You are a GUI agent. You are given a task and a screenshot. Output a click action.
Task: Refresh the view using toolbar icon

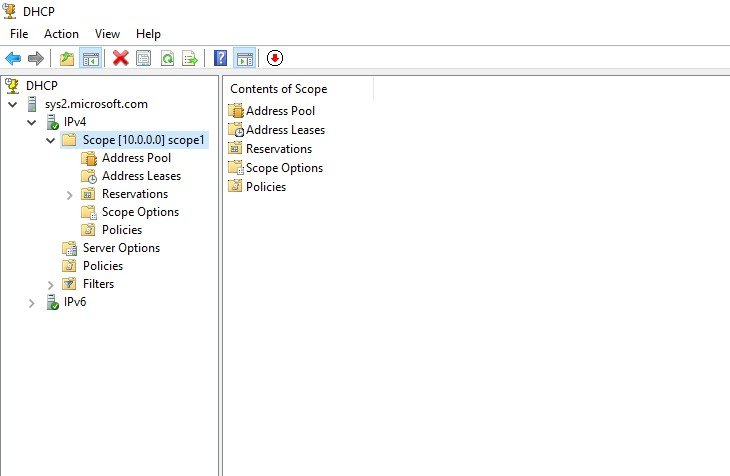[x=167, y=58]
